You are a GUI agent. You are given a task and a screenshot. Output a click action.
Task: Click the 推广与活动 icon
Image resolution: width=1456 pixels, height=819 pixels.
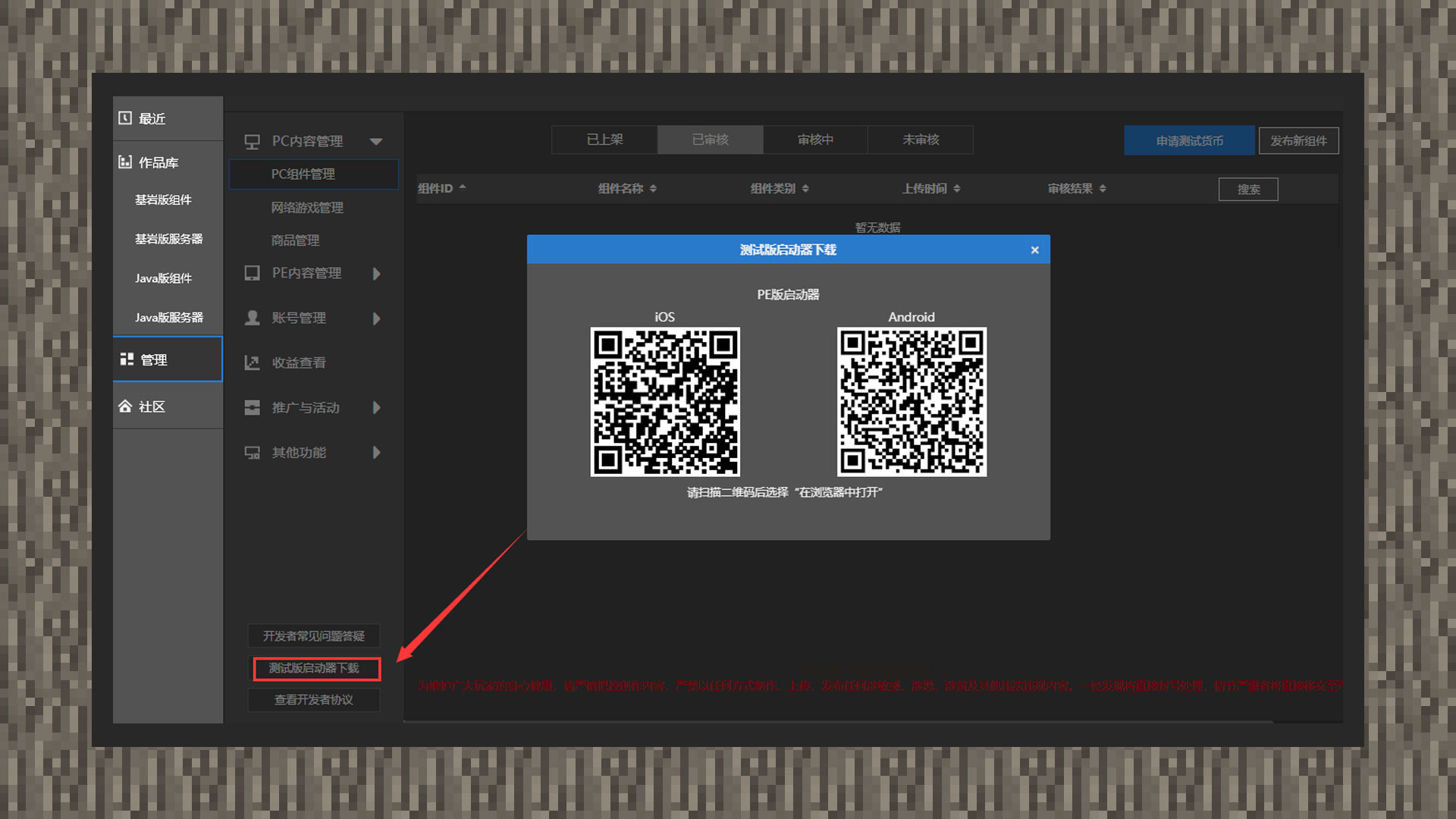coord(252,408)
